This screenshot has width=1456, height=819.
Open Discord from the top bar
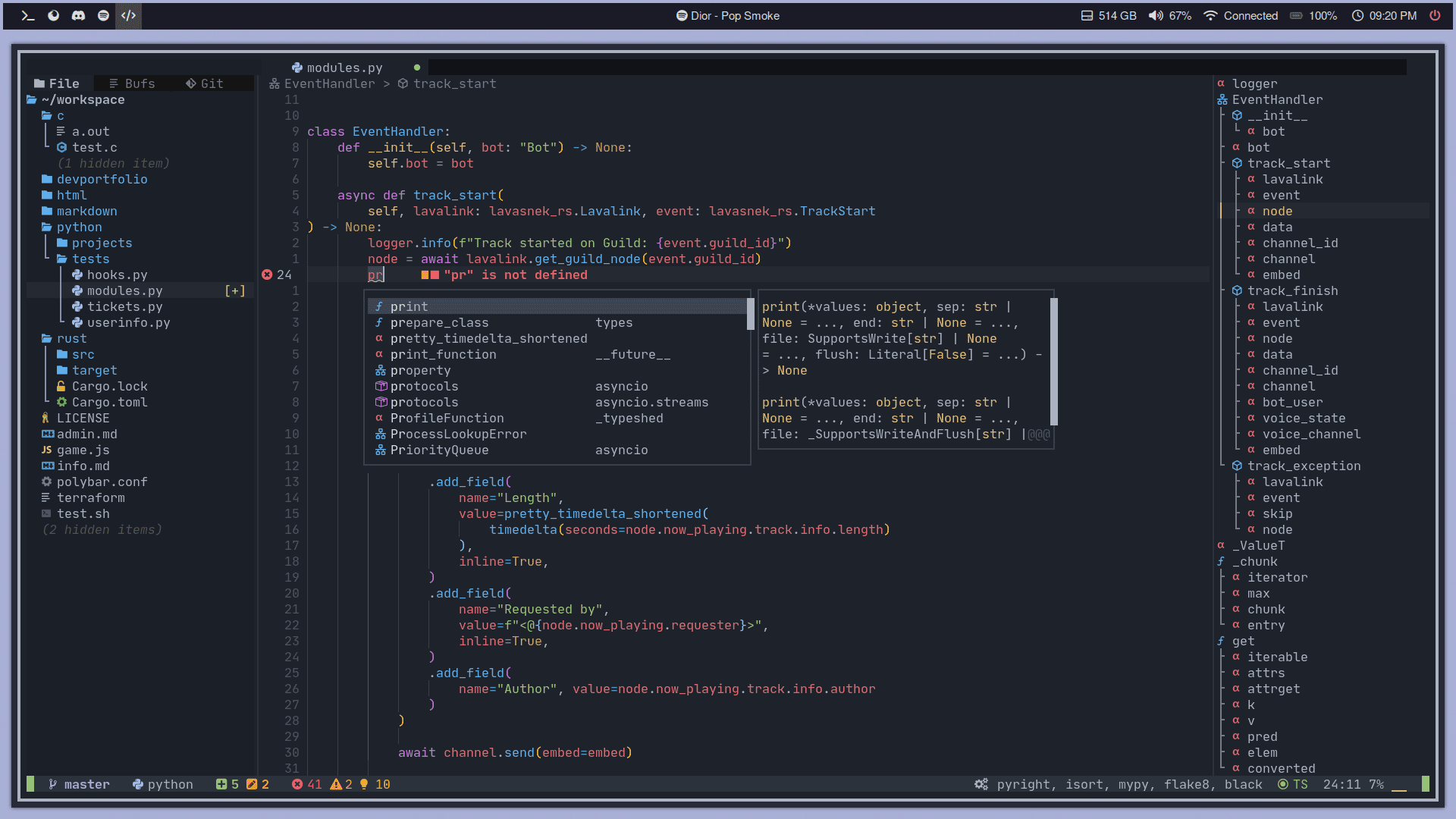pos(78,15)
